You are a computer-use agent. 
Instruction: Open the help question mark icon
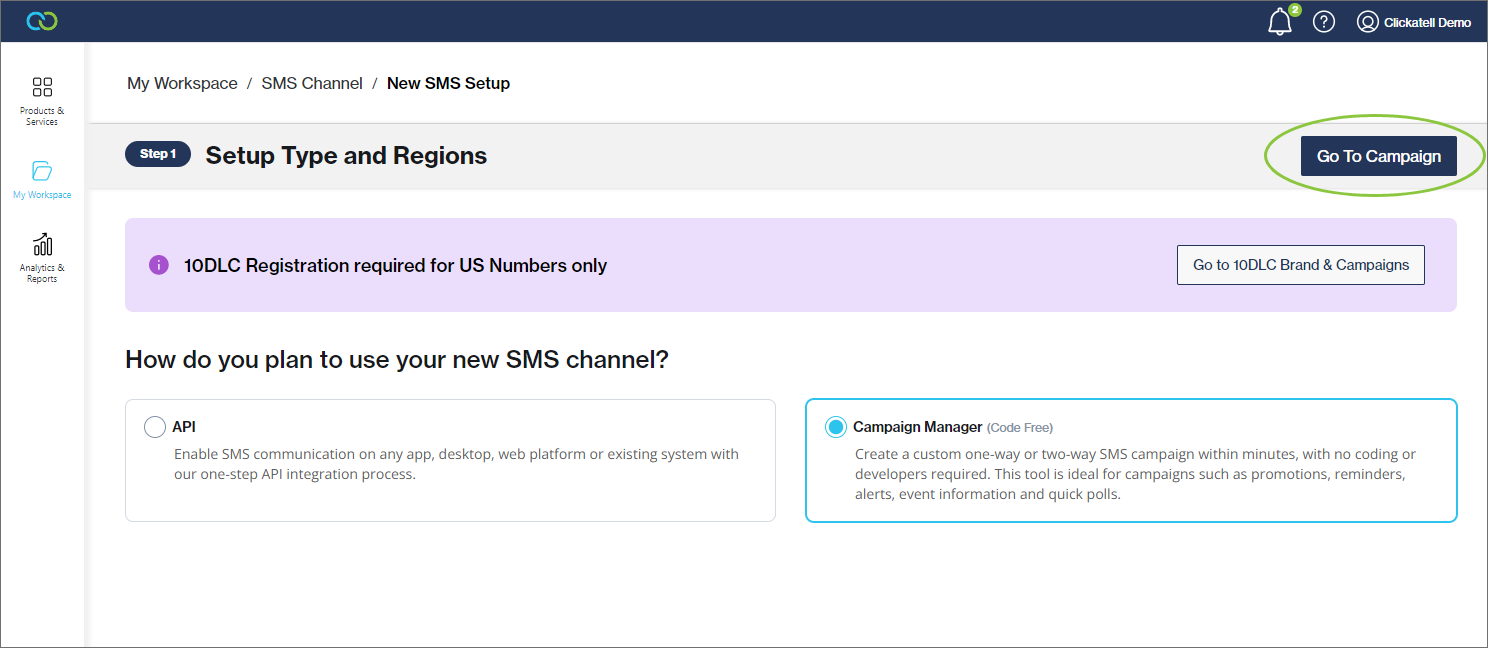click(x=1324, y=22)
